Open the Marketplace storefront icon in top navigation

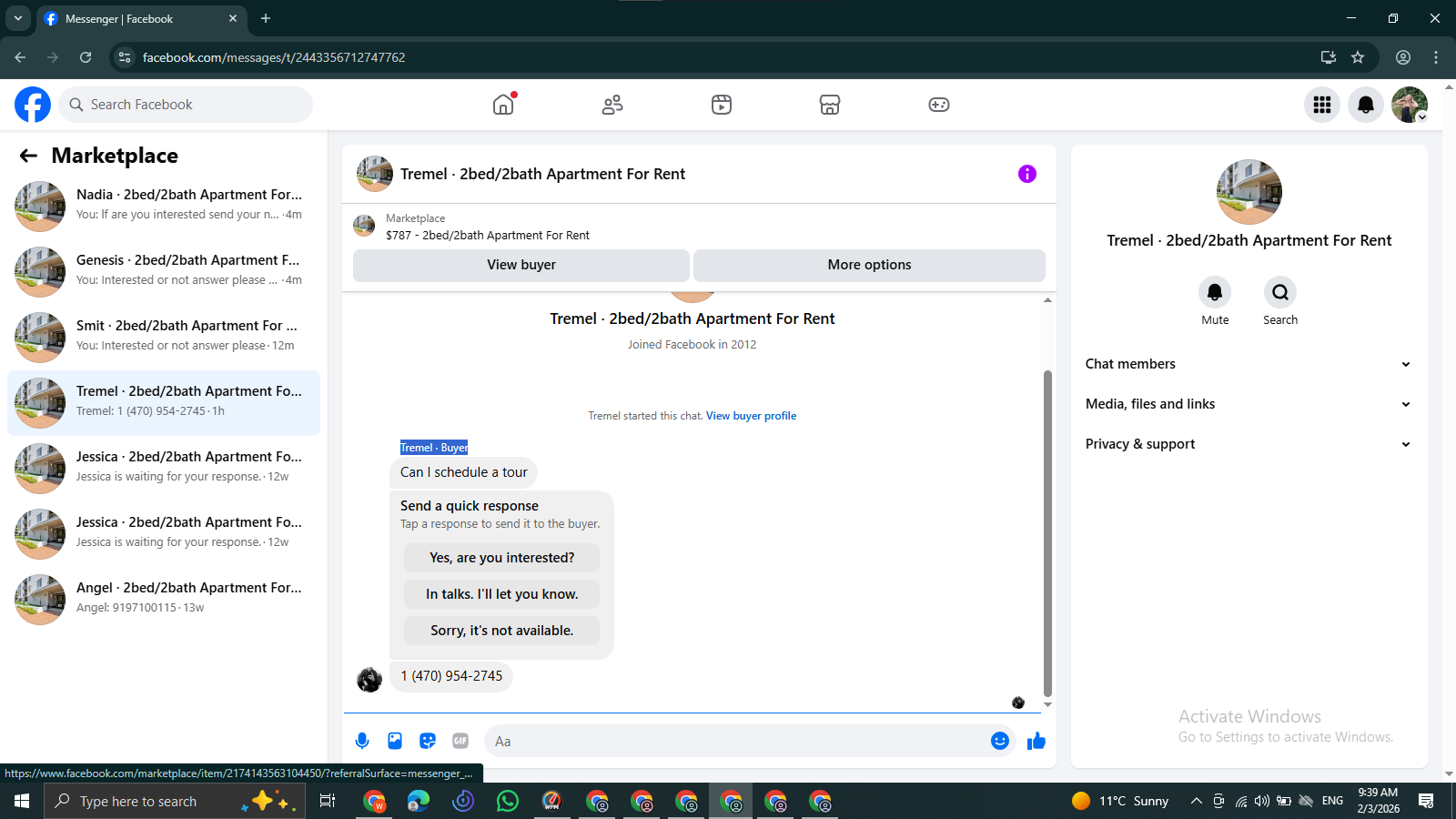pos(830,105)
